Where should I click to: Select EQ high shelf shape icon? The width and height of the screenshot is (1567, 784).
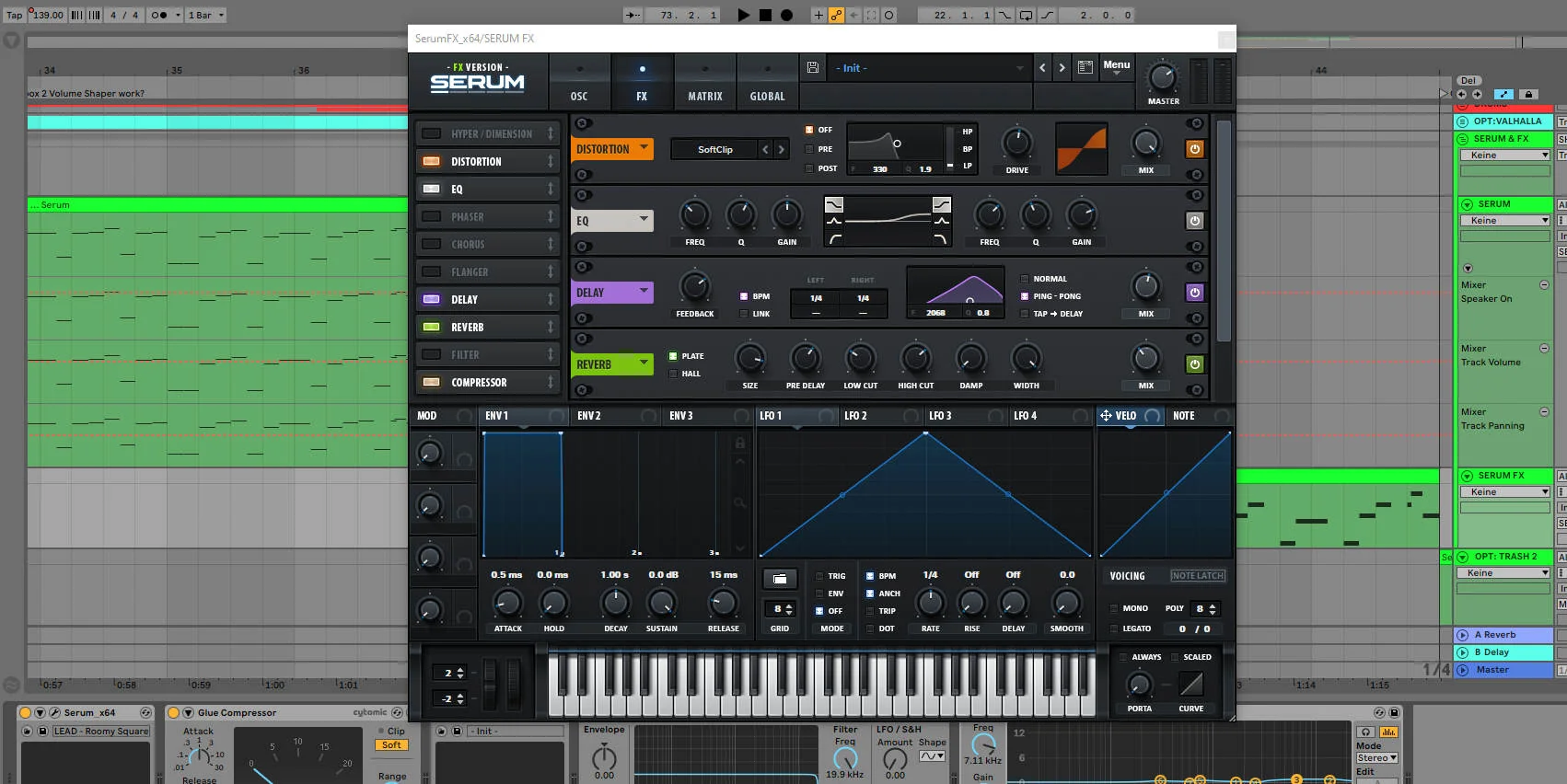[942, 204]
